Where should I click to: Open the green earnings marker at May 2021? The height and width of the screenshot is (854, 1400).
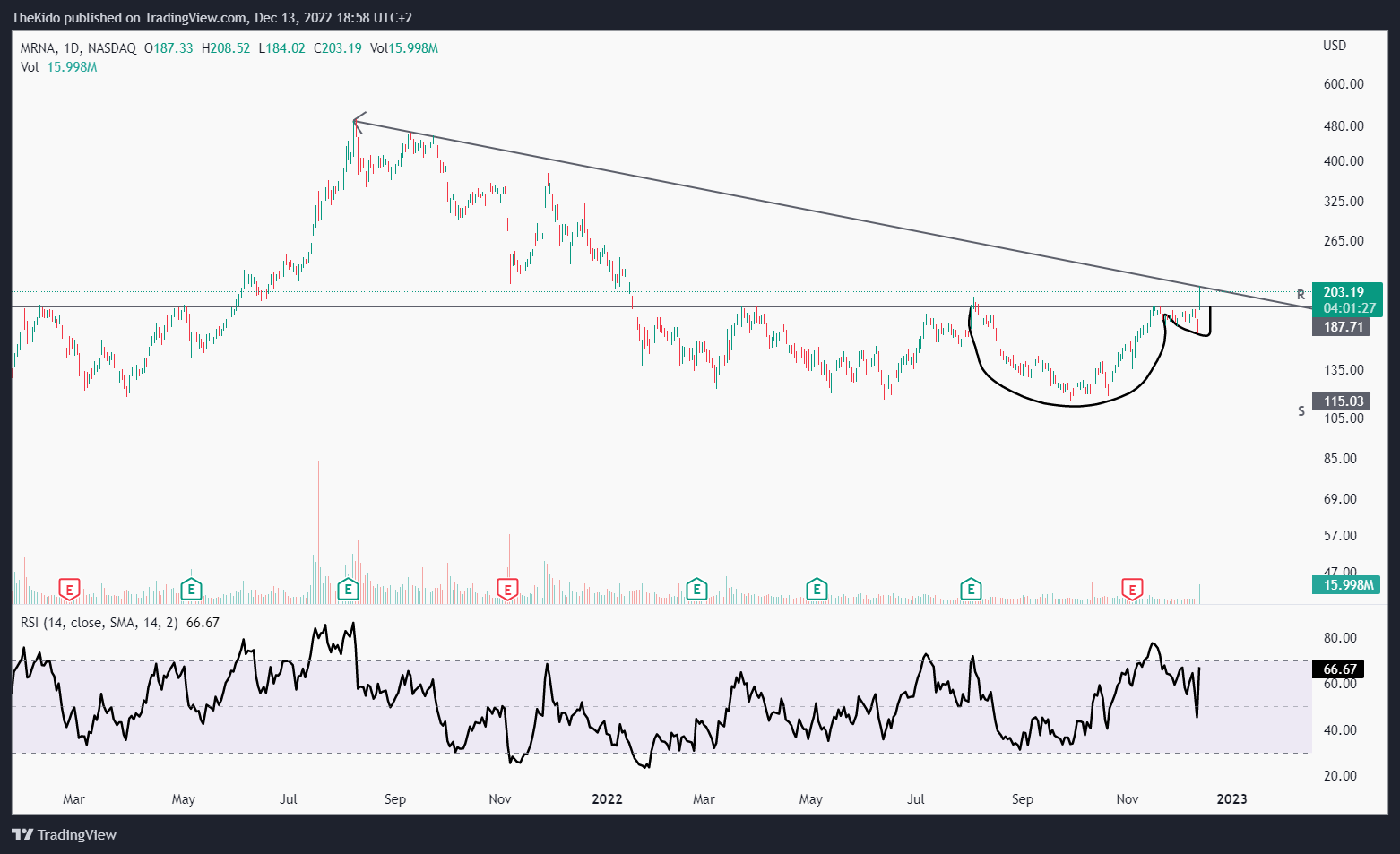pos(191,589)
